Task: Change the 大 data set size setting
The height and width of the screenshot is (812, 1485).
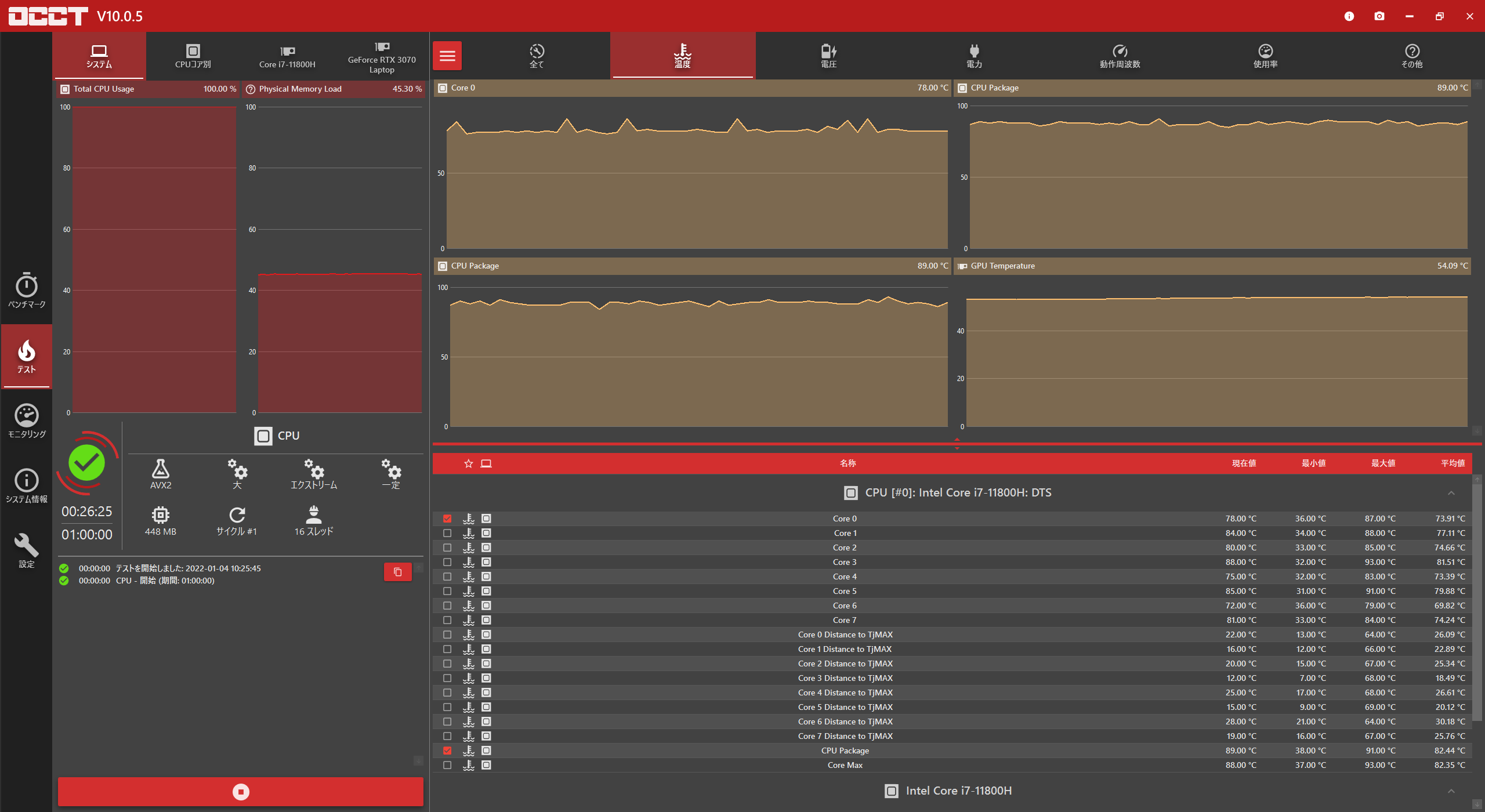Action: pyautogui.click(x=237, y=474)
